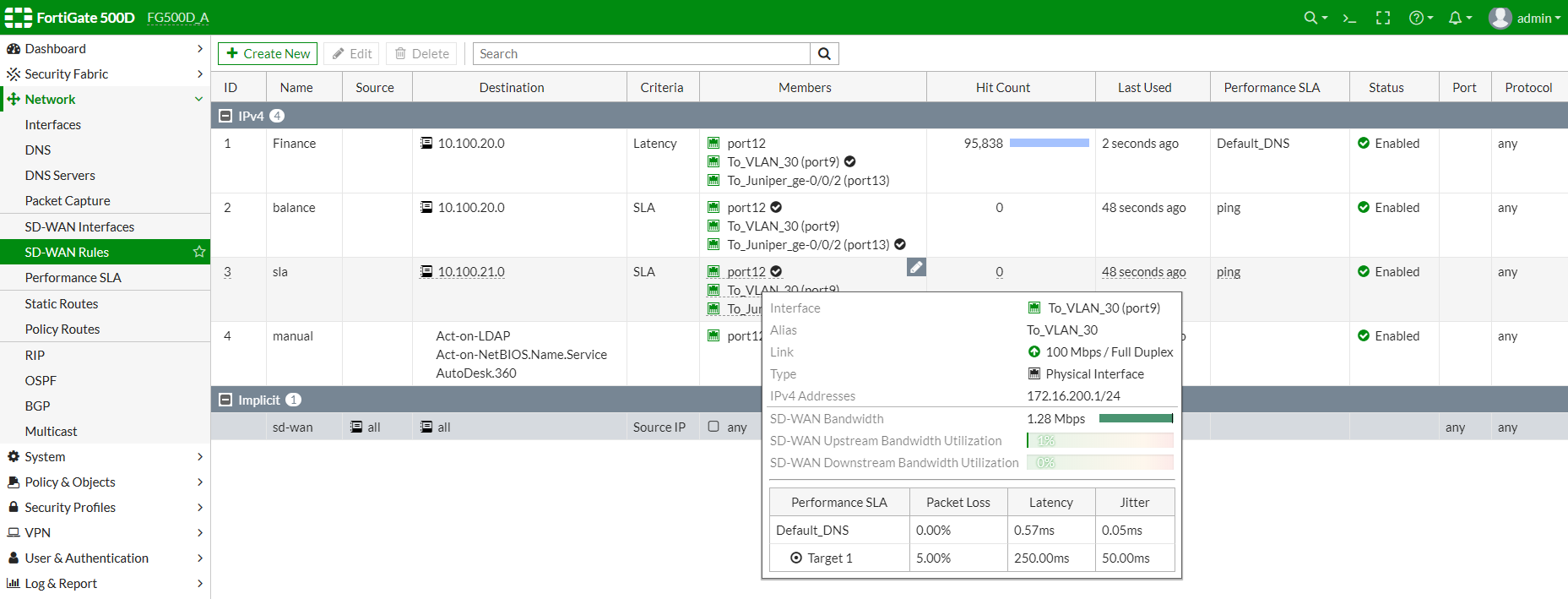Click destination 10.100.20.0 in balance row
The height and width of the screenshot is (599, 1568).
pyautogui.click(x=471, y=208)
